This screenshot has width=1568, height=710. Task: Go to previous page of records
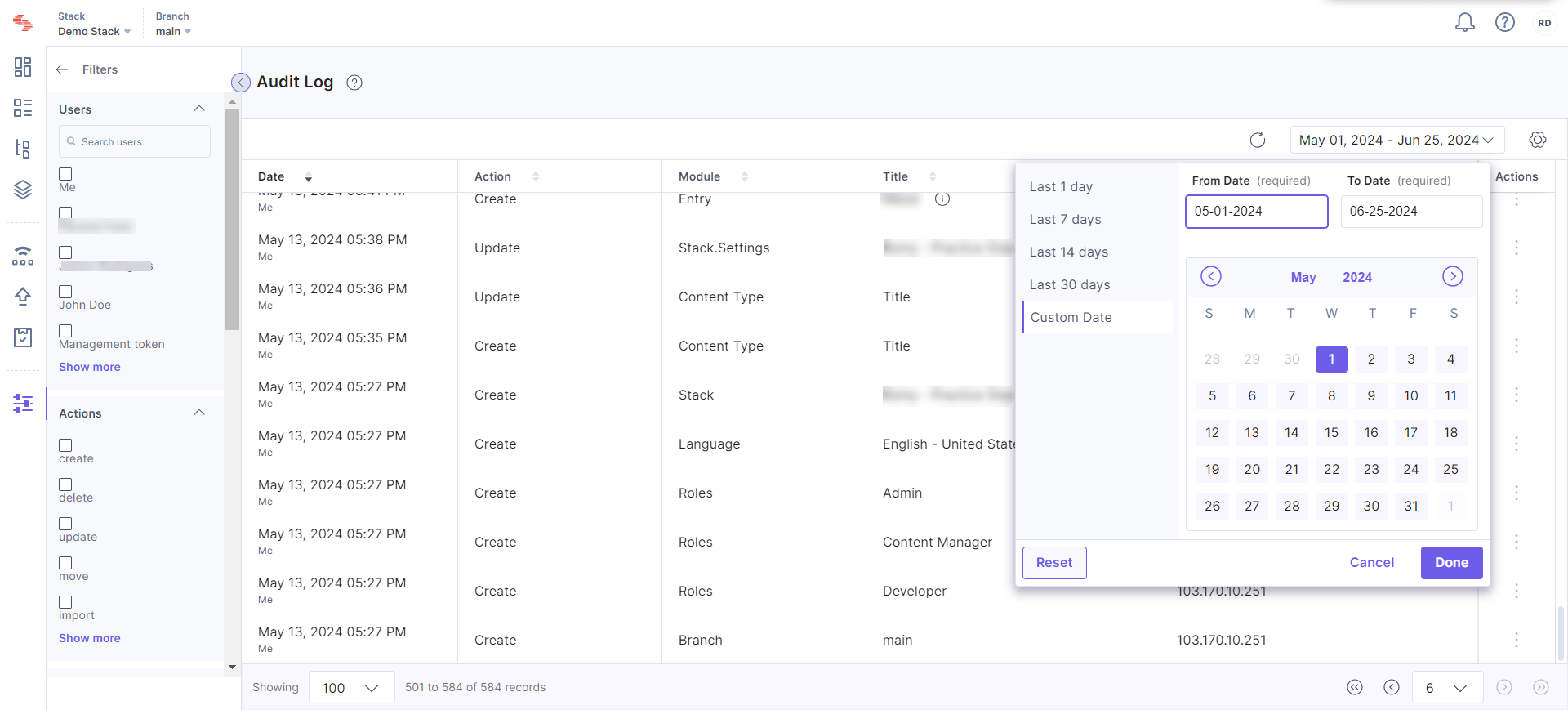click(x=1392, y=687)
